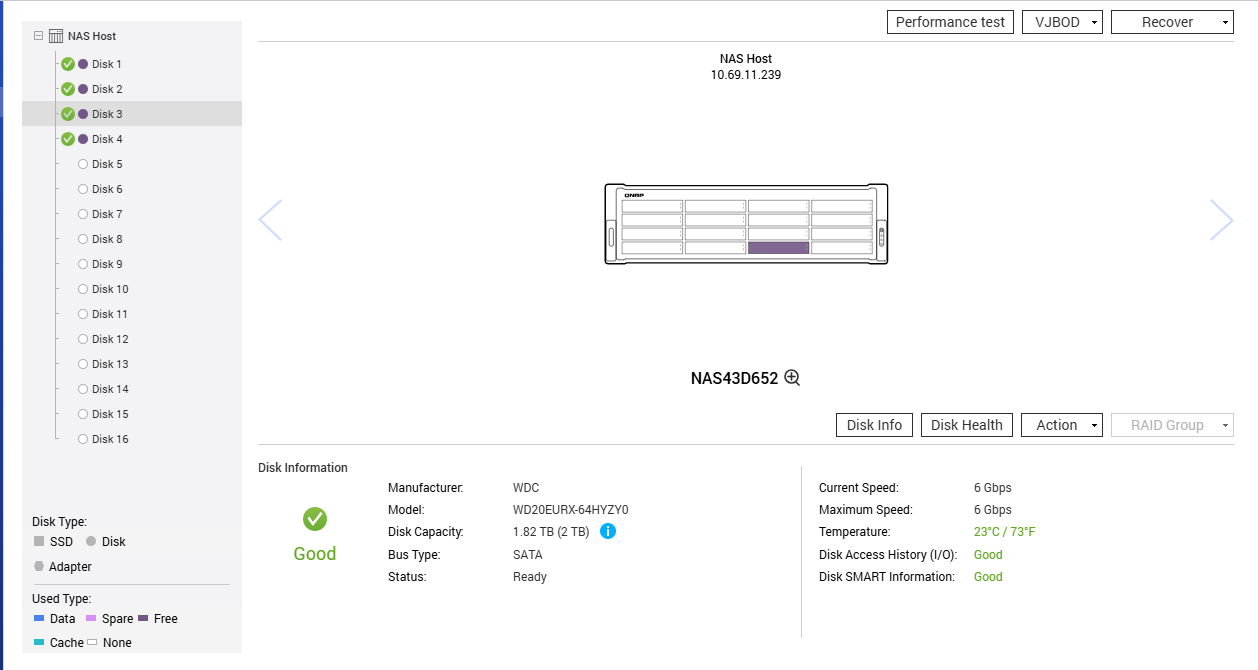Select Disk 2 in the tree

107,89
